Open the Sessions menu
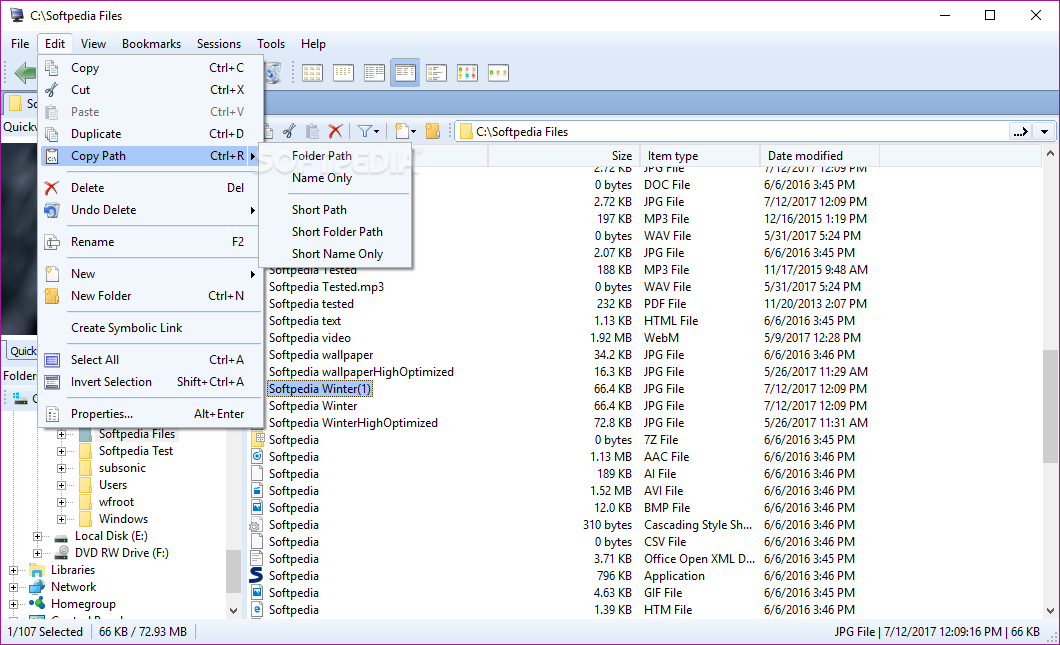The width and height of the screenshot is (1060, 645). coord(219,44)
